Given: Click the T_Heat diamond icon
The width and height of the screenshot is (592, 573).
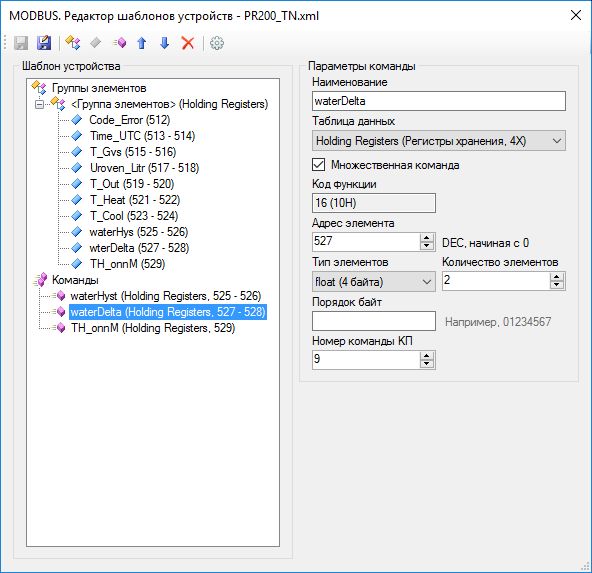Looking at the screenshot, I should point(77,200).
